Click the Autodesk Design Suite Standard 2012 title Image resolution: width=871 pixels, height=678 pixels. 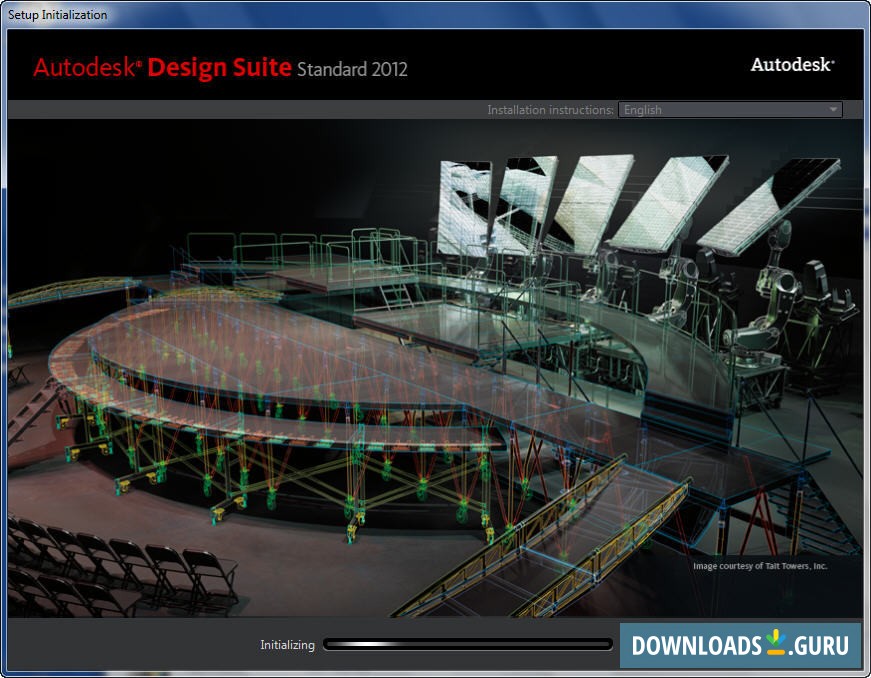click(x=220, y=68)
